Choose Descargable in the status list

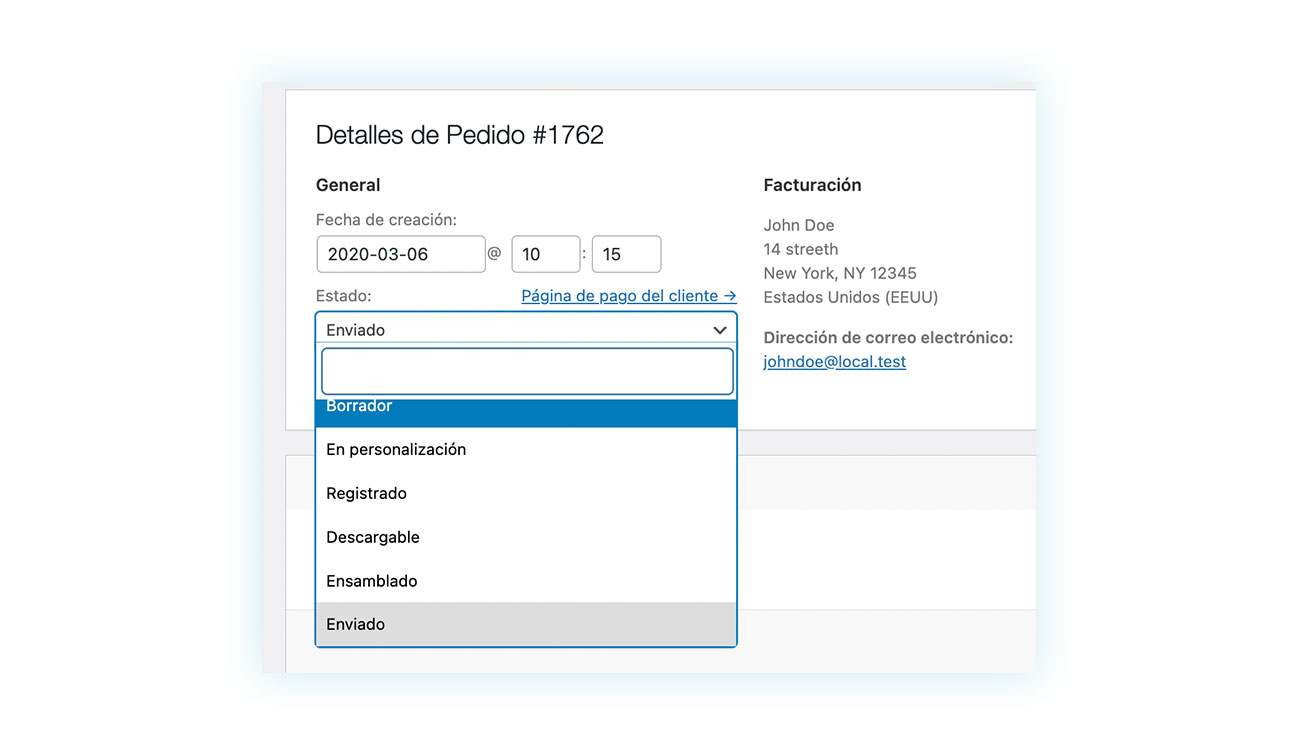click(x=526, y=537)
